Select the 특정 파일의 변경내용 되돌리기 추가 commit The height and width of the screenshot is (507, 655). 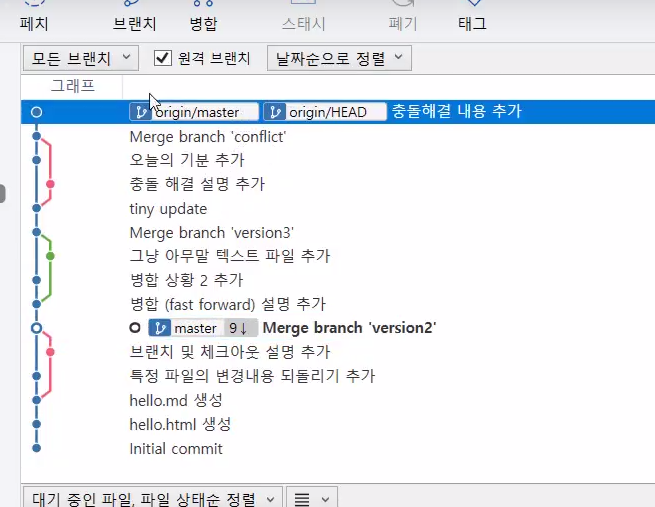[252, 376]
